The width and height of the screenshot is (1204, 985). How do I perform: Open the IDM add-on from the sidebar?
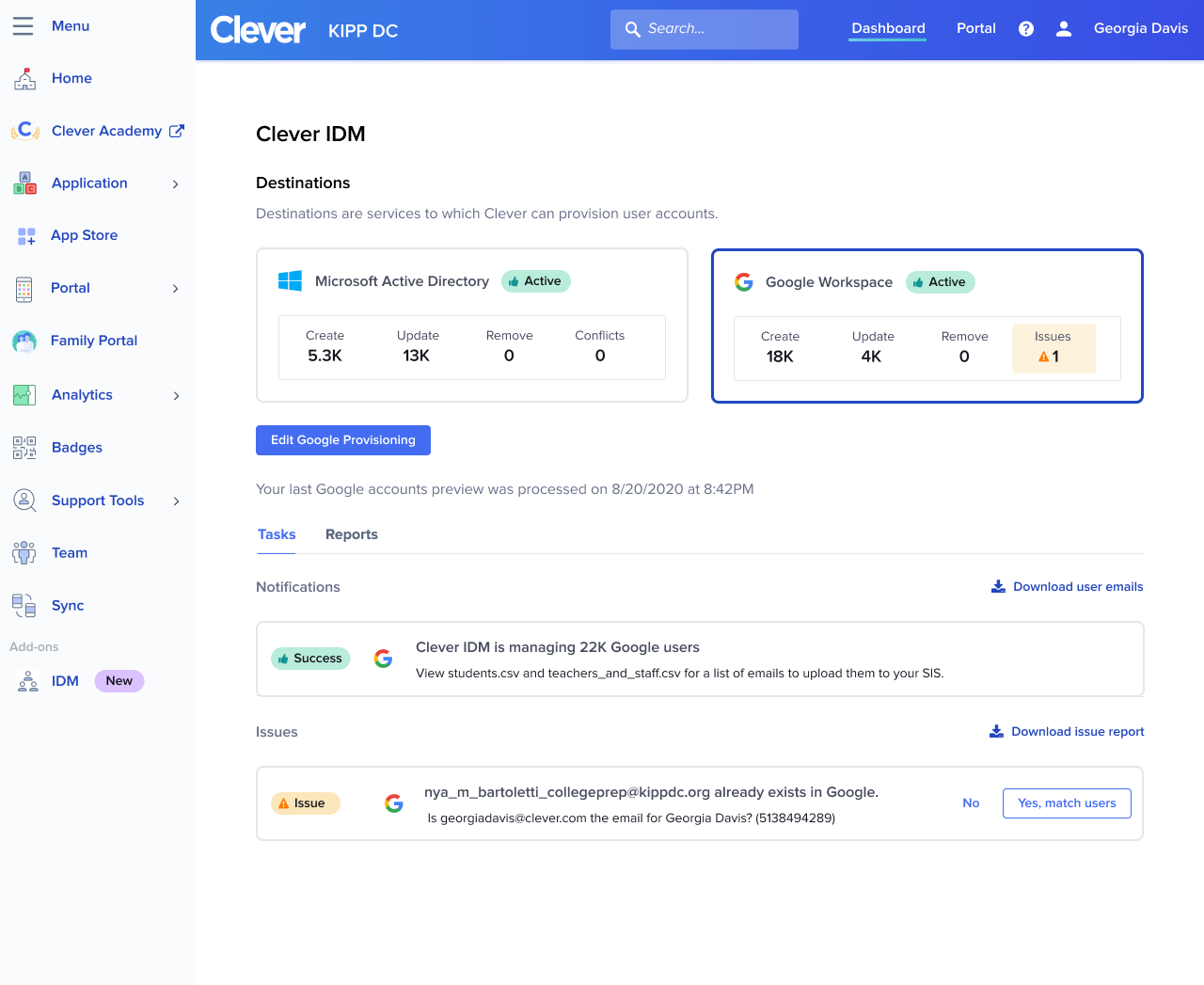coord(66,680)
